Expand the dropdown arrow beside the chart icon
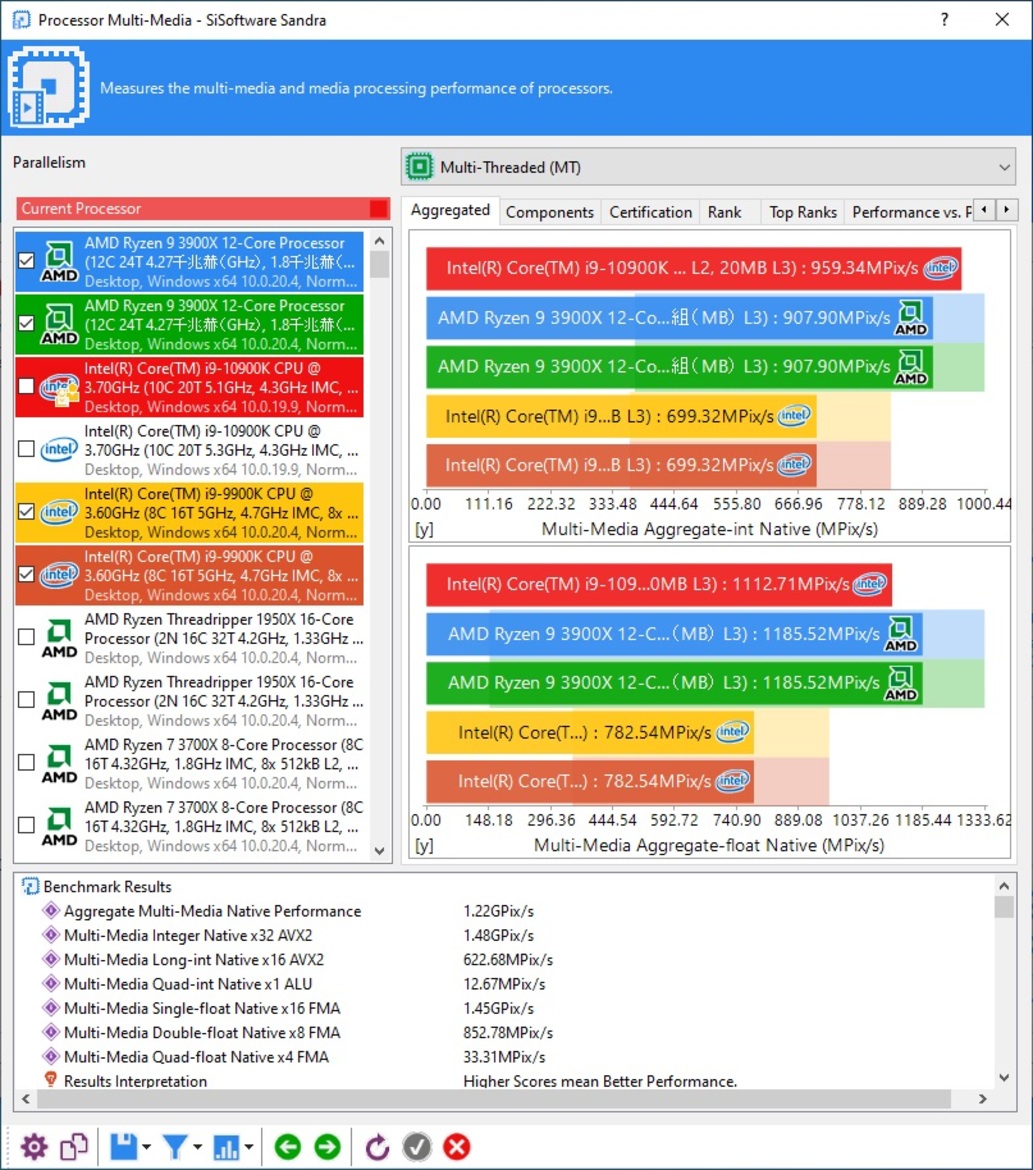1033x1170 pixels. tap(249, 1147)
